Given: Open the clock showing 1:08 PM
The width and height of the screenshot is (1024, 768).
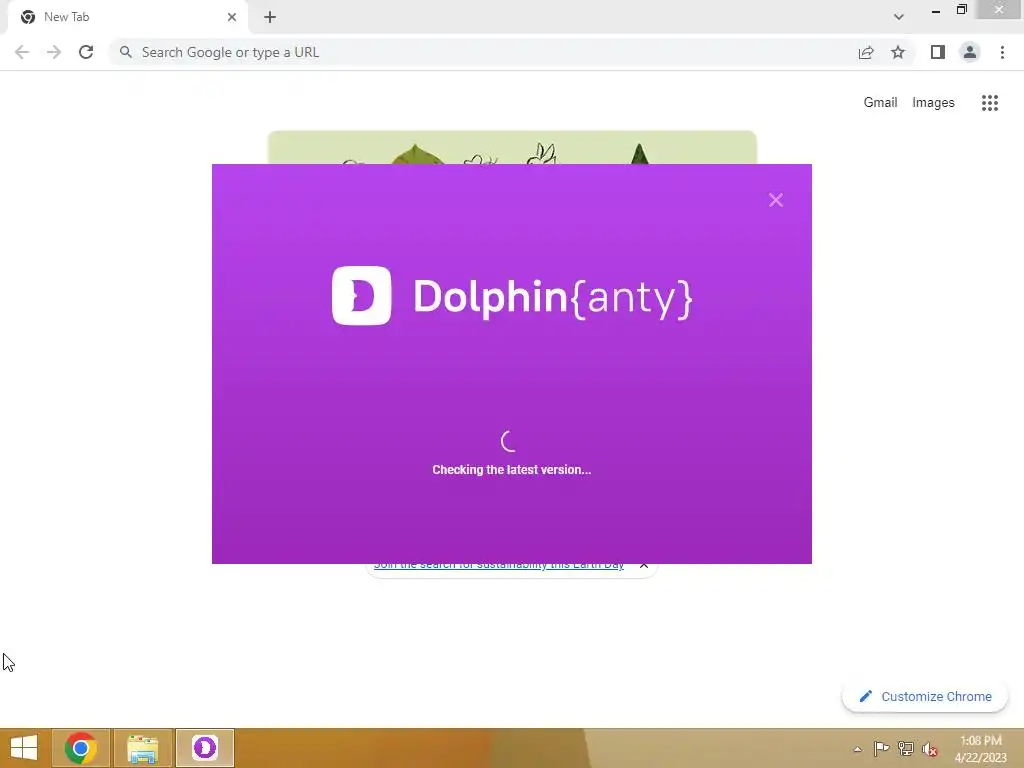Looking at the screenshot, I should (981, 748).
